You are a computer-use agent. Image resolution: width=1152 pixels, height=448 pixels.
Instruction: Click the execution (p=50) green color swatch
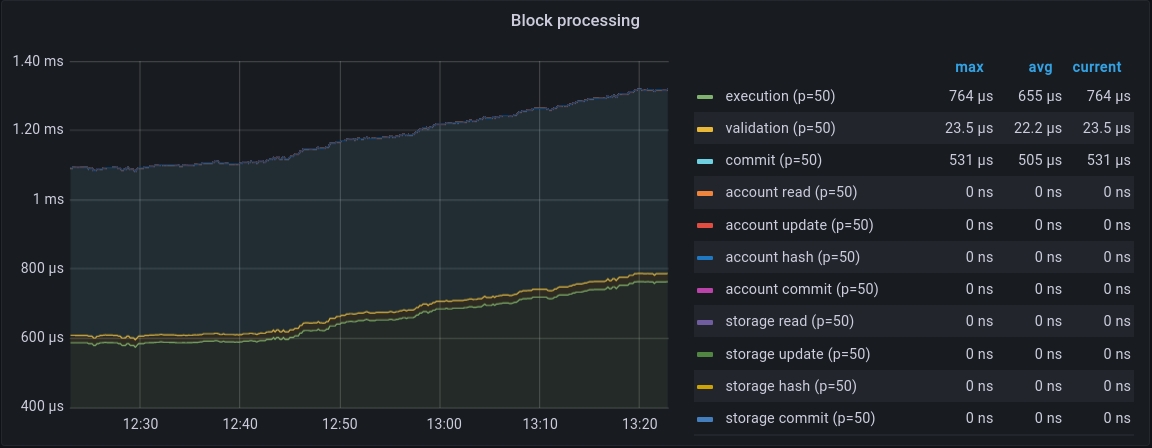(x=705, y=97)
